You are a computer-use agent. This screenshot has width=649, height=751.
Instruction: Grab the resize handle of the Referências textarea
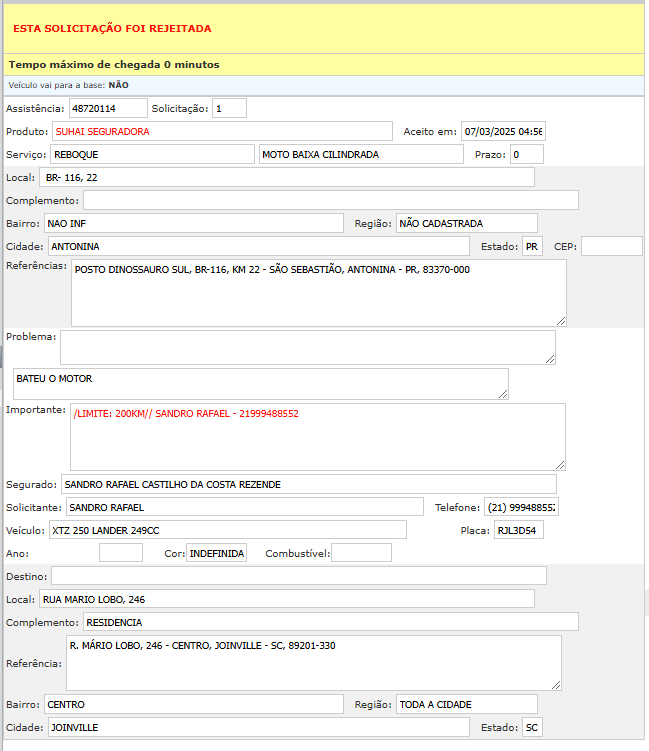tap(561, 320)
